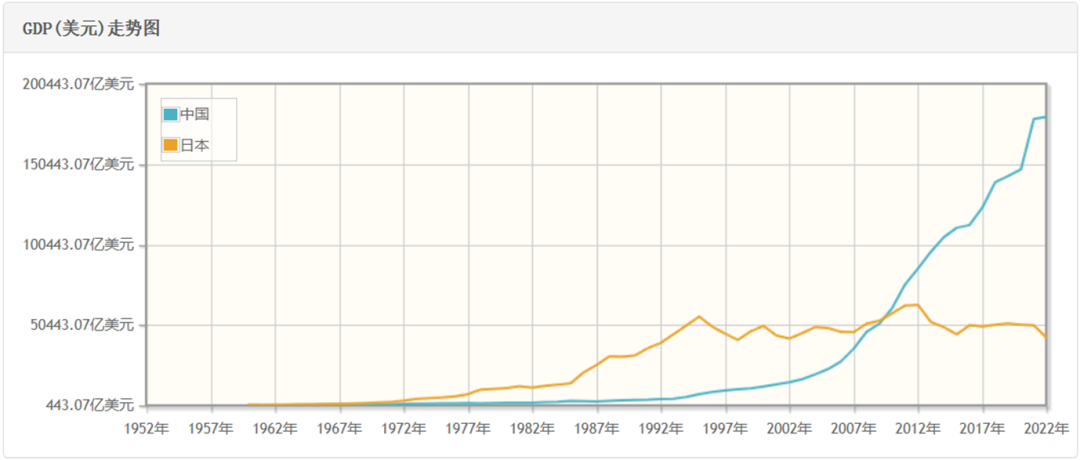Image resolution: width=1080 pixels, height=460 pixels.
Task: Click the 200443.07亿美元 y-axis label
Action: (78, 84)
